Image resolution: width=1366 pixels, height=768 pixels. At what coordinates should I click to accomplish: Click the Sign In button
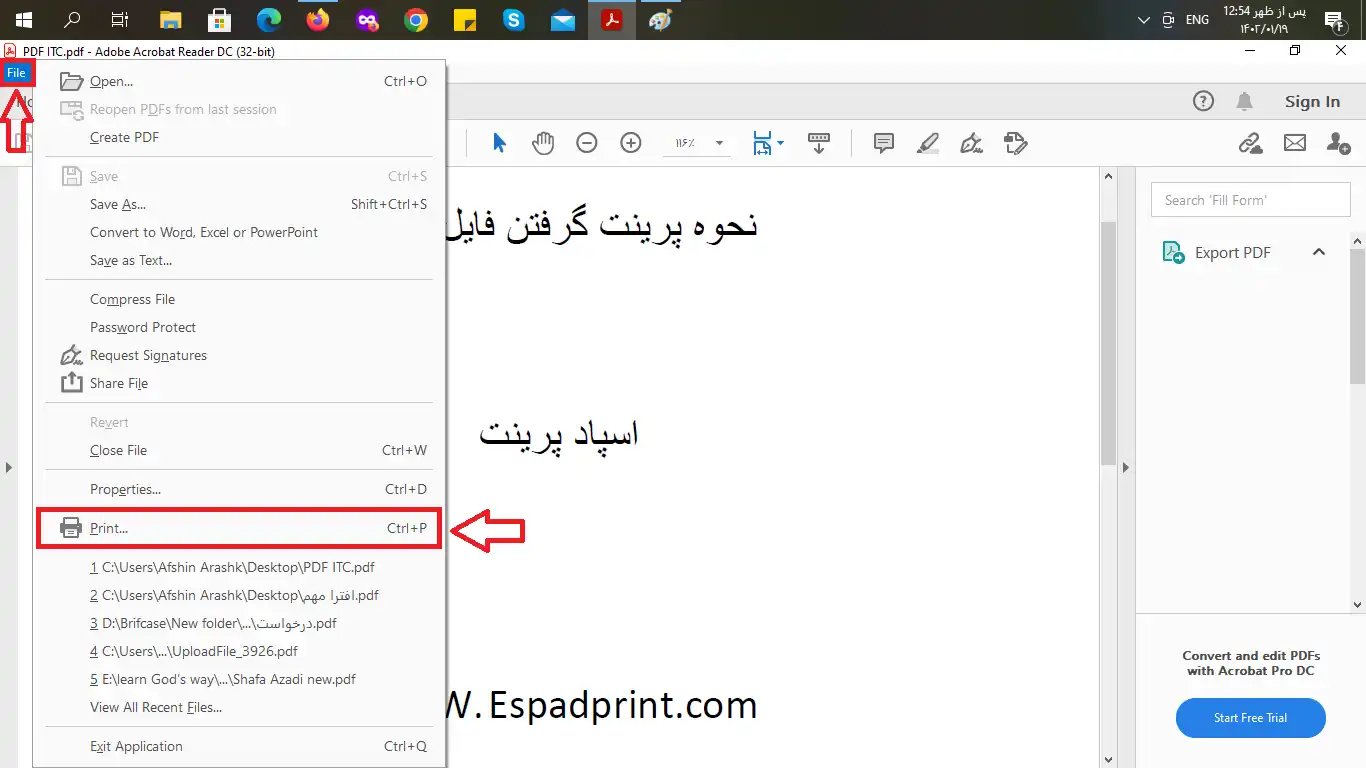pos(1312,101)
